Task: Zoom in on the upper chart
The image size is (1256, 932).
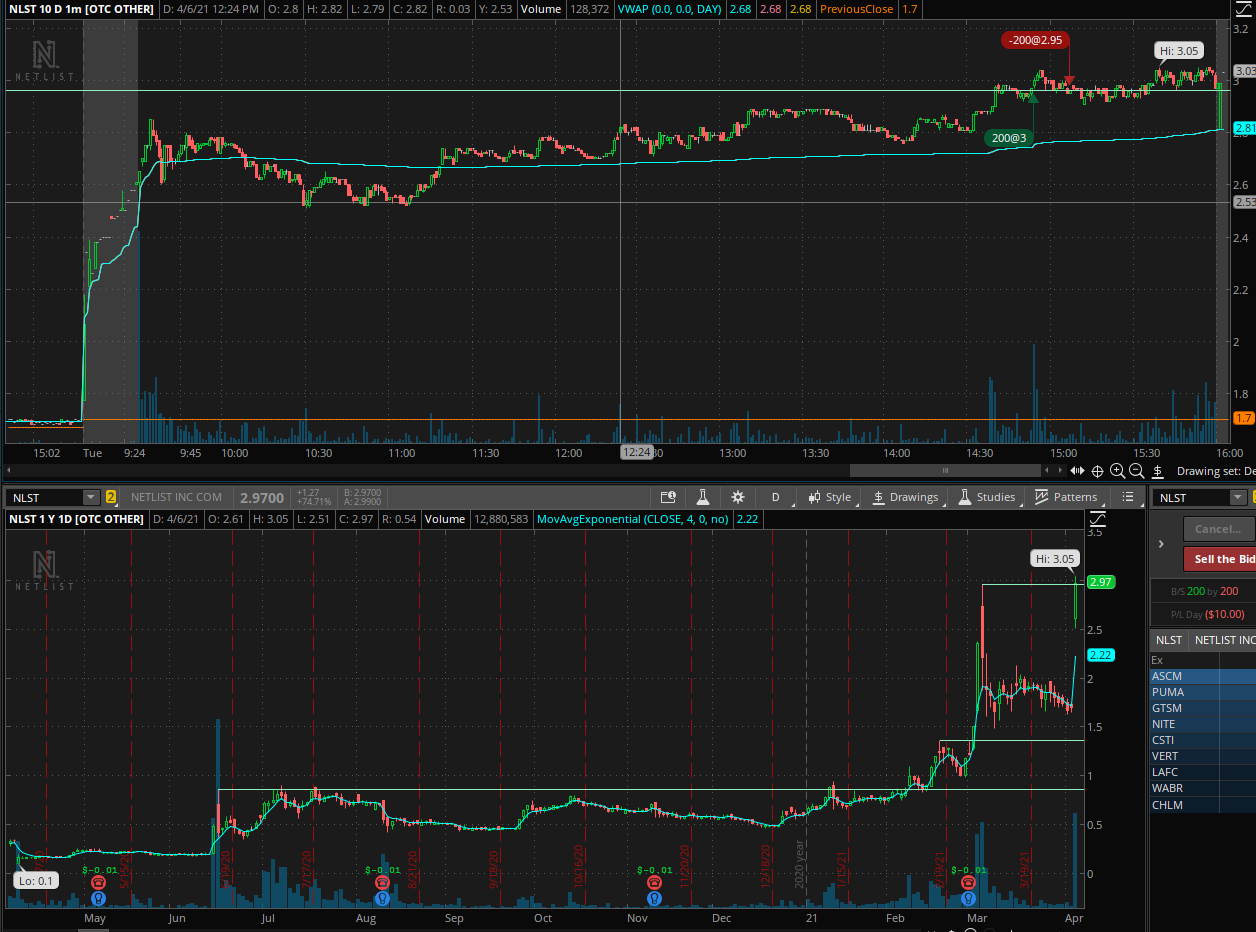Action: (1117, 471)
